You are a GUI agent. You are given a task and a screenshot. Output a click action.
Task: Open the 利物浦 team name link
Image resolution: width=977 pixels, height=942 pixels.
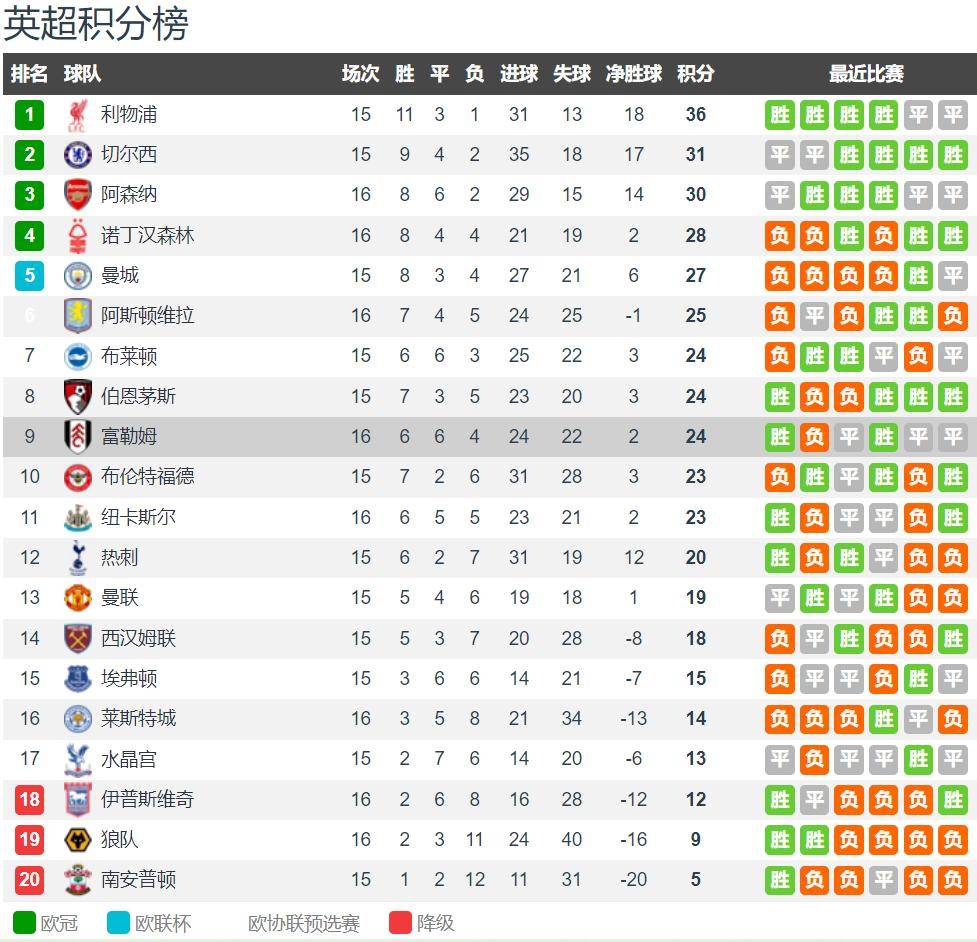pos(129,115)
